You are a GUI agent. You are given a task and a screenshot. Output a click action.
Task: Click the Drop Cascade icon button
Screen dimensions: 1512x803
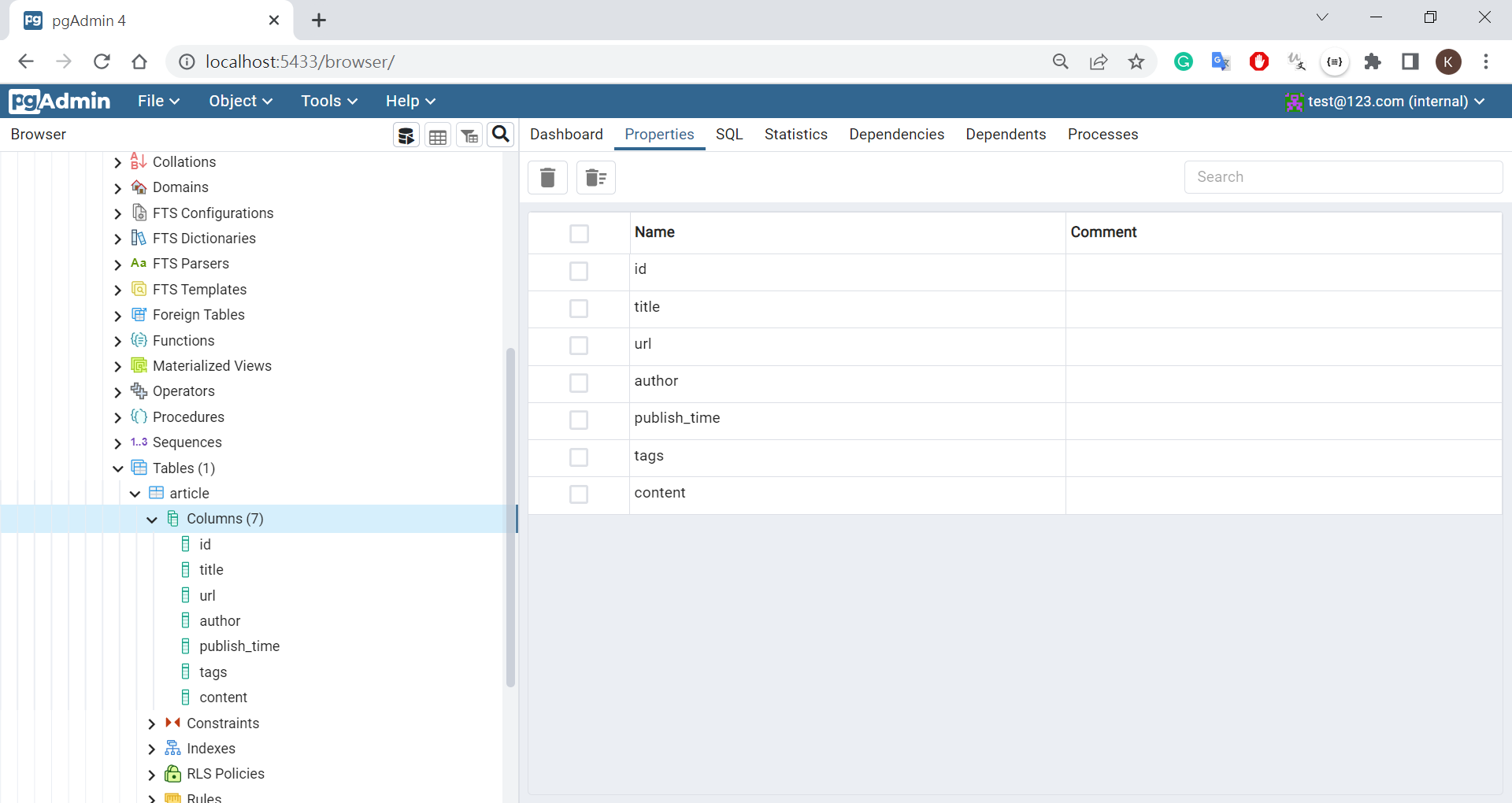[x=596, y=177]
